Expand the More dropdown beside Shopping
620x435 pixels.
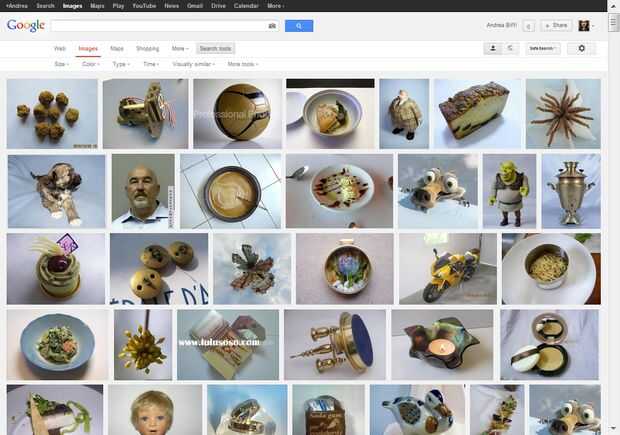point(180,48)
